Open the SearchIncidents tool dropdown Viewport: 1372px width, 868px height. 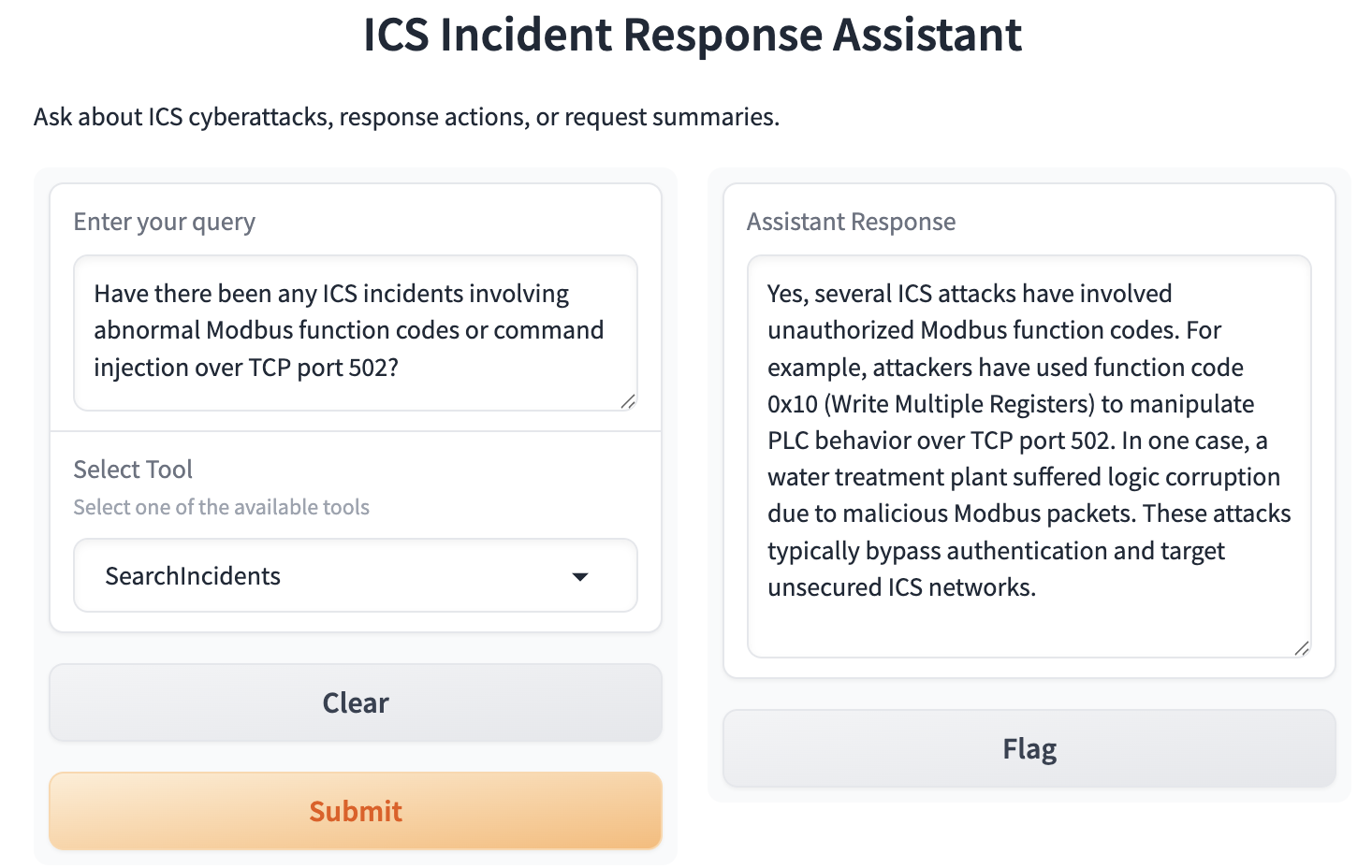(x=356, y=575)
